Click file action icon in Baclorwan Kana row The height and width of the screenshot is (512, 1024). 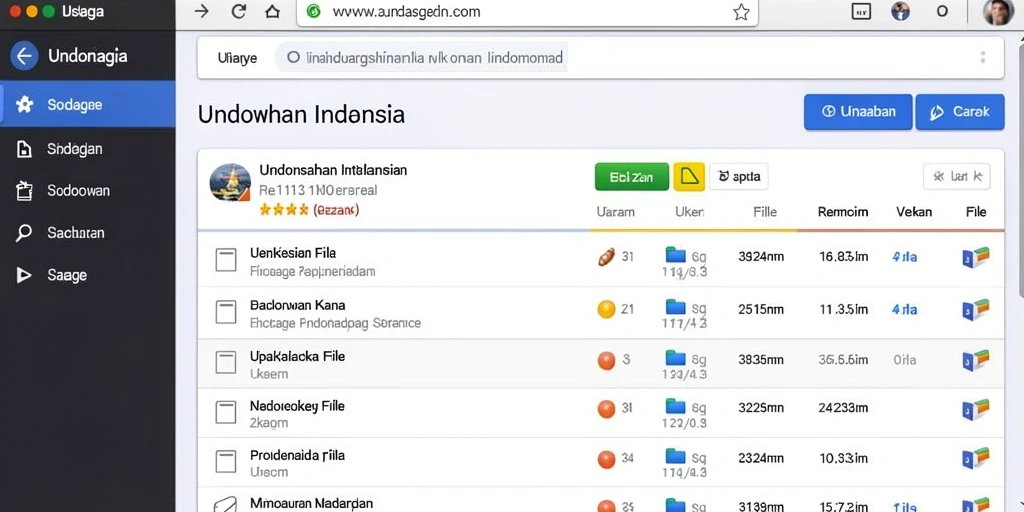tap(976, 310)
